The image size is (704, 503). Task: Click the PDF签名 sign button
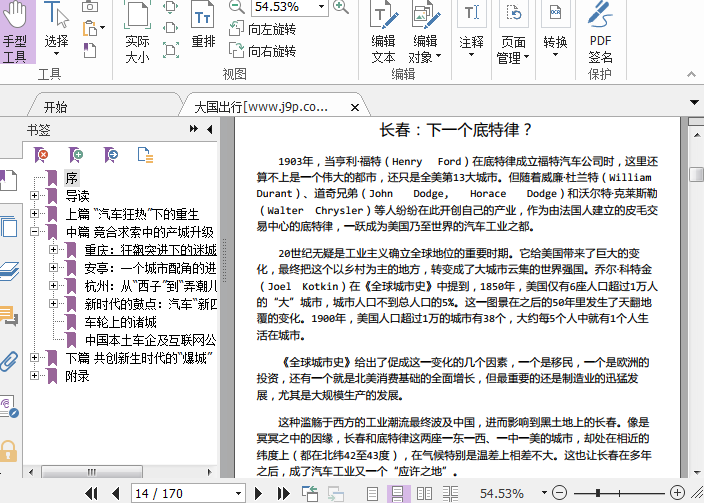click(x=600, y=31)
